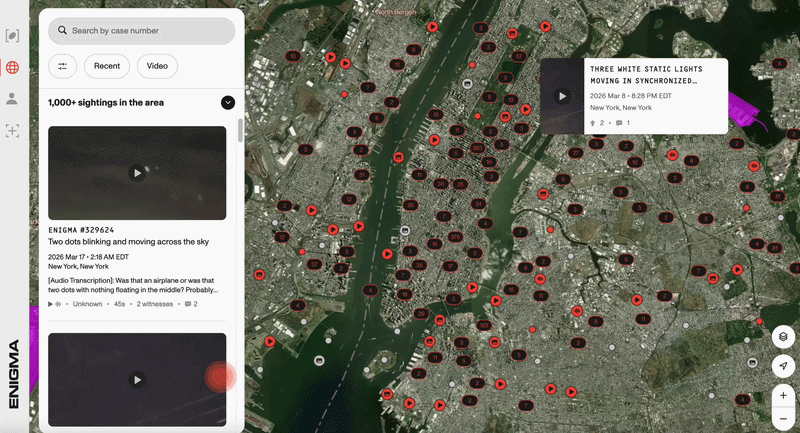Open the Three White Static Lights popup title

coord(646,75)
